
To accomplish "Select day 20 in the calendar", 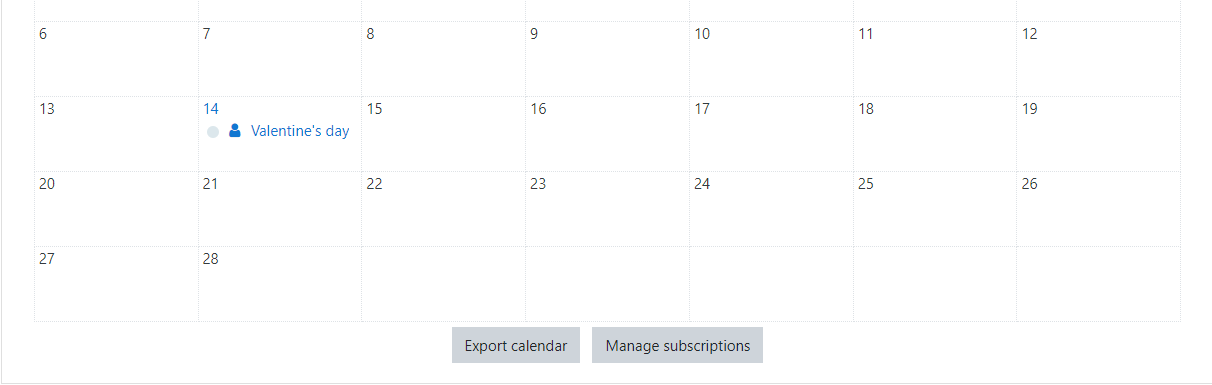I will [116, 209].
